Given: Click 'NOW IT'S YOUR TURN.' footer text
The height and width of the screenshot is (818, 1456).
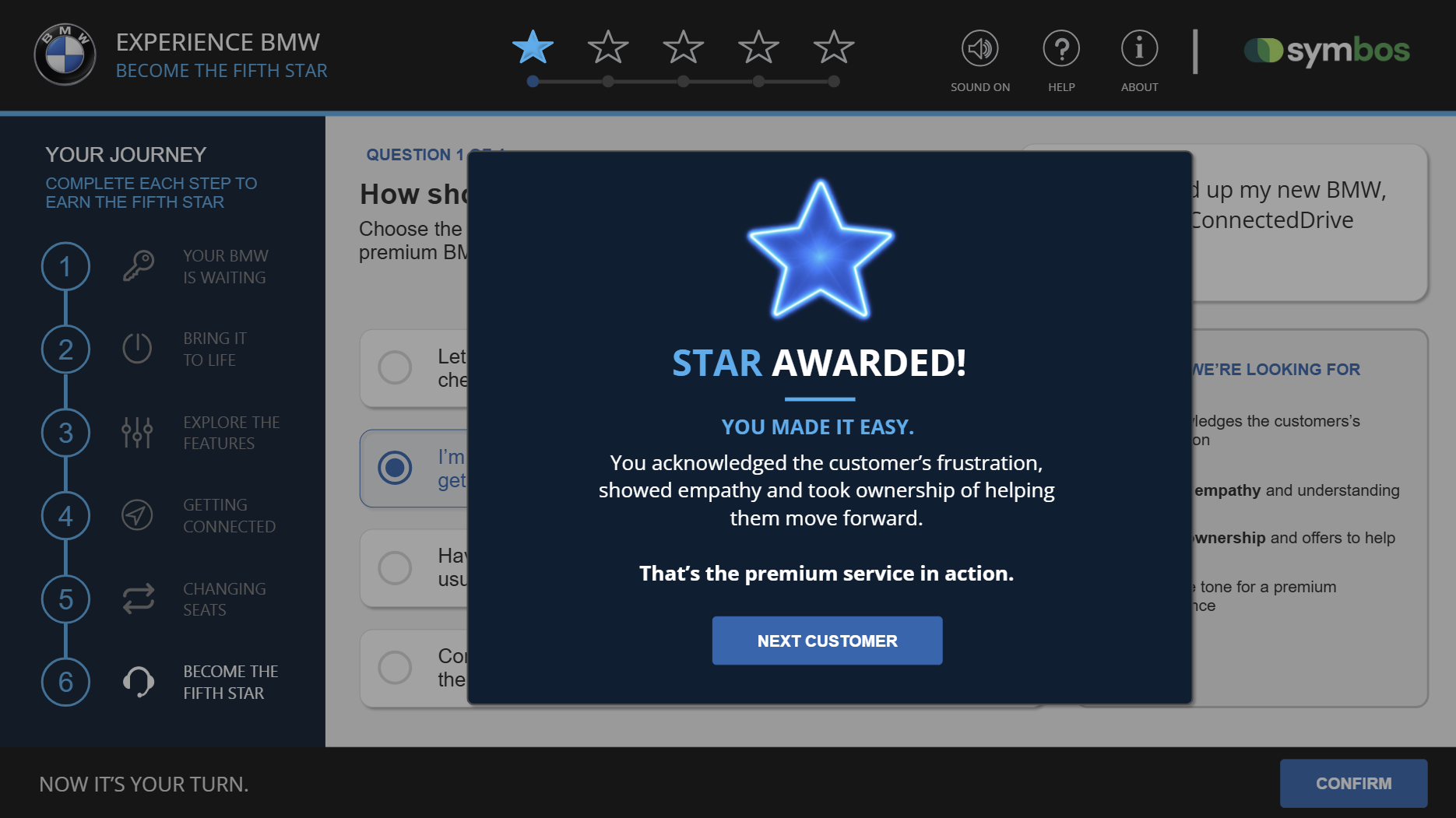Looking at the screenshot, I should [x=144, y=785].
